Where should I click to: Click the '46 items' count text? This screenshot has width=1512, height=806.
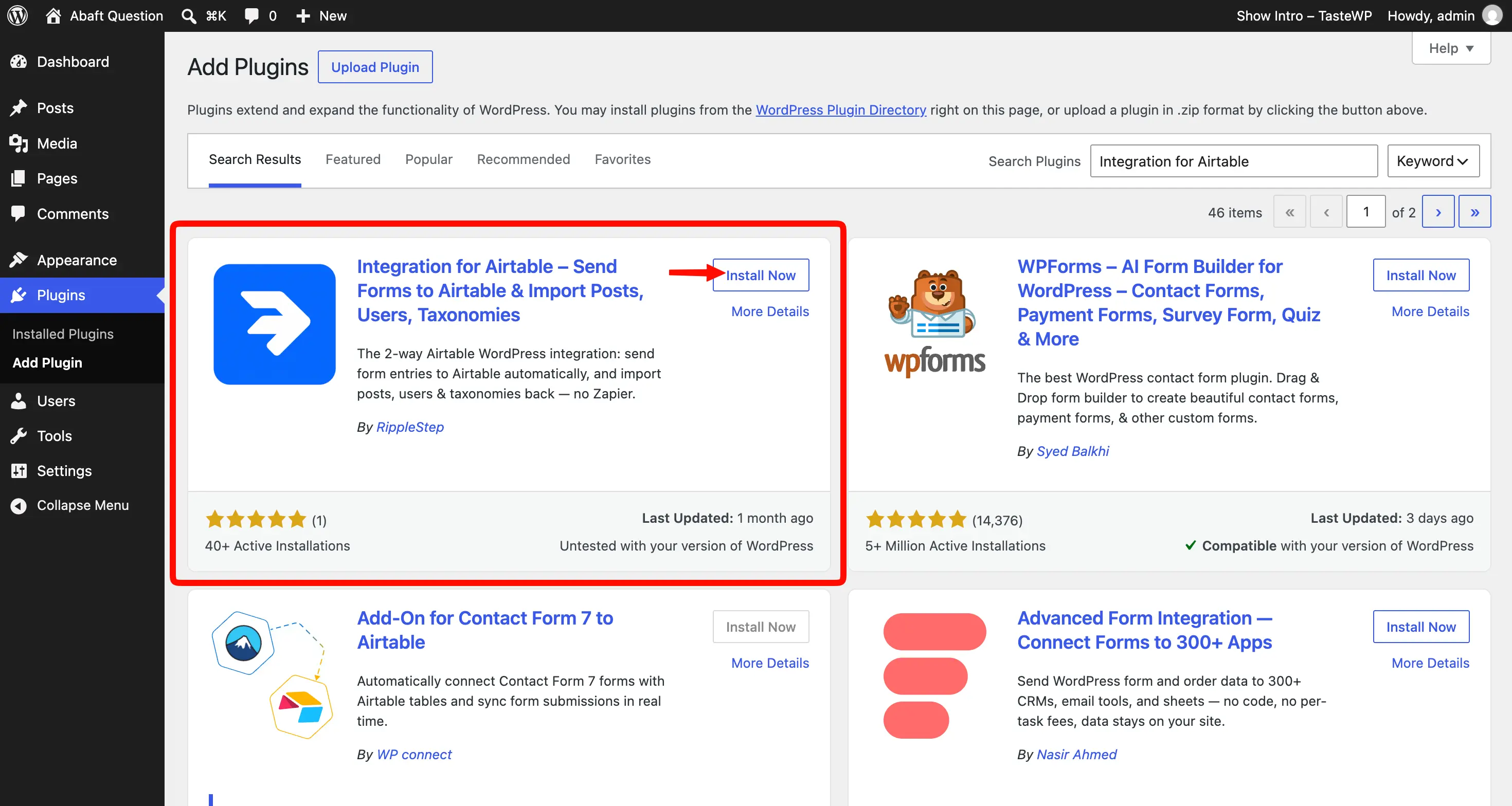point(1234,212)
